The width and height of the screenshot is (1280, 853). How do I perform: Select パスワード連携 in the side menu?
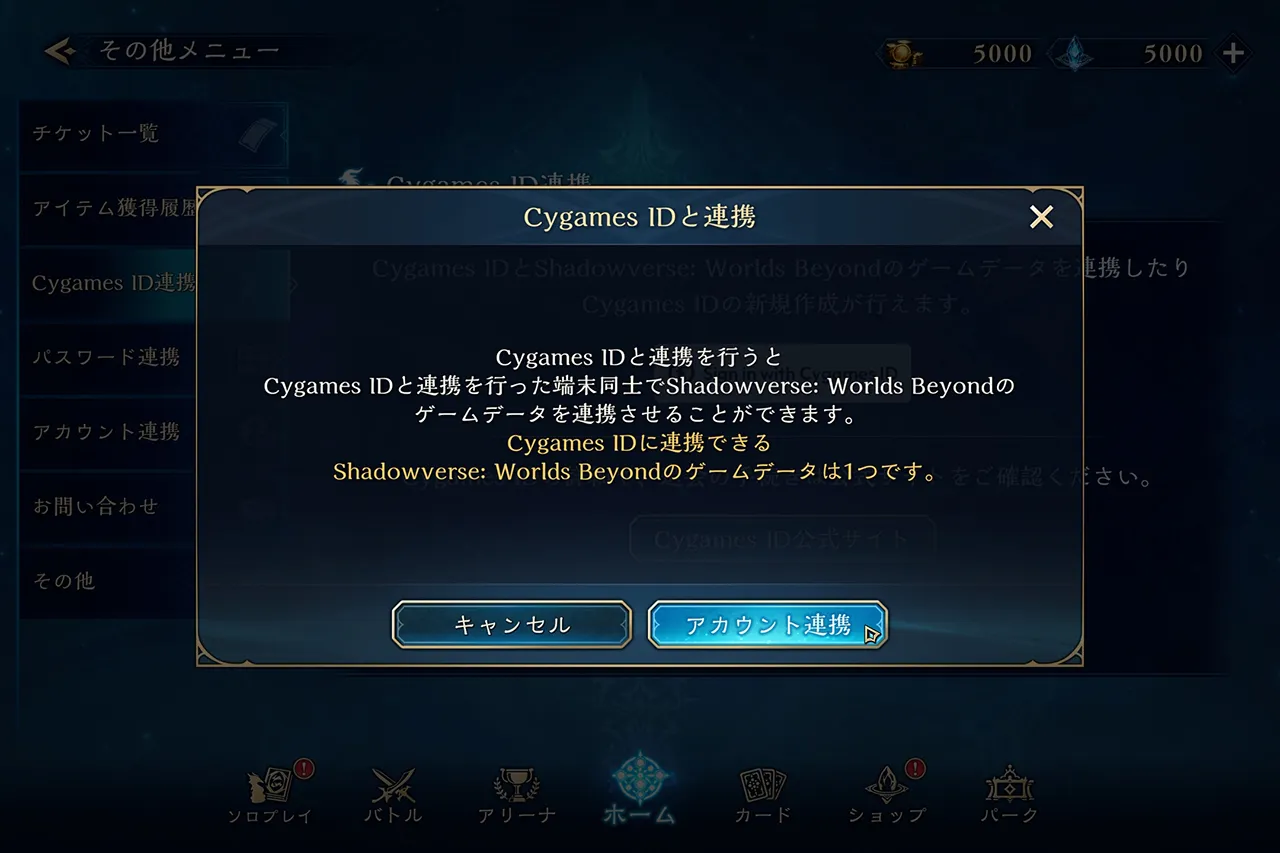pos(108,357)
